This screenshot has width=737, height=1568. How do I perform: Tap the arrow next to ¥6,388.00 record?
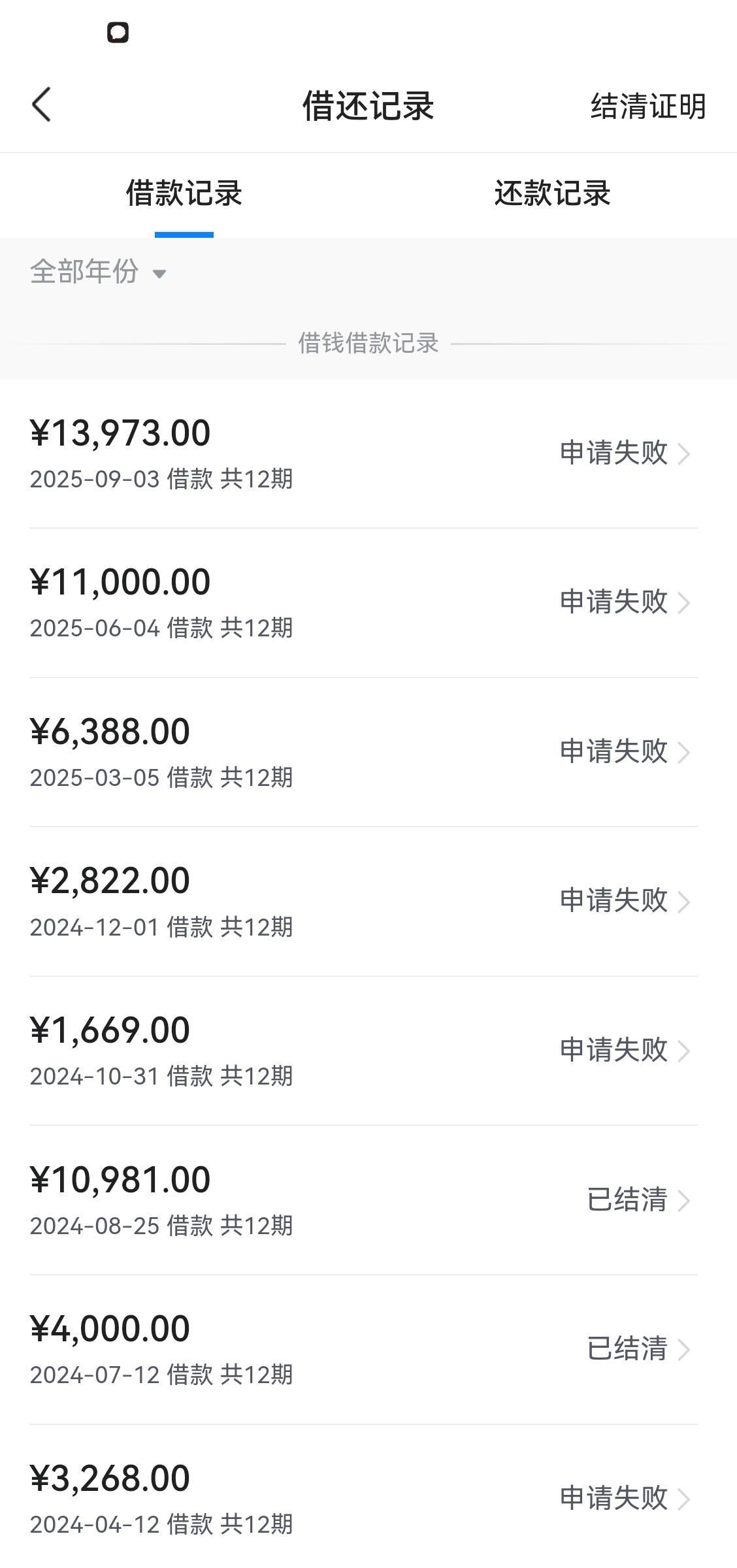[x=683, y=752]
